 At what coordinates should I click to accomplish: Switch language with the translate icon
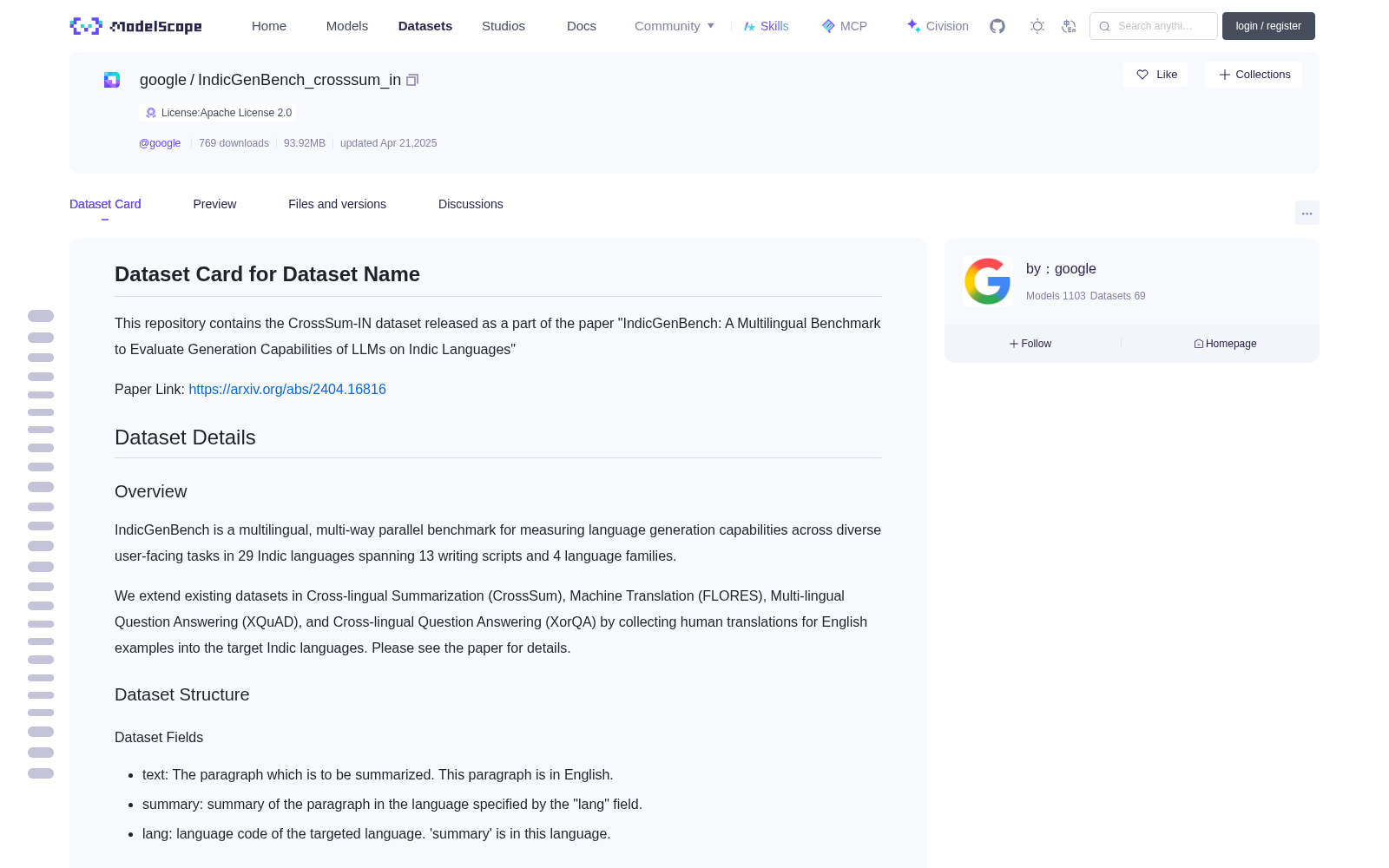tap(1069, 26)
